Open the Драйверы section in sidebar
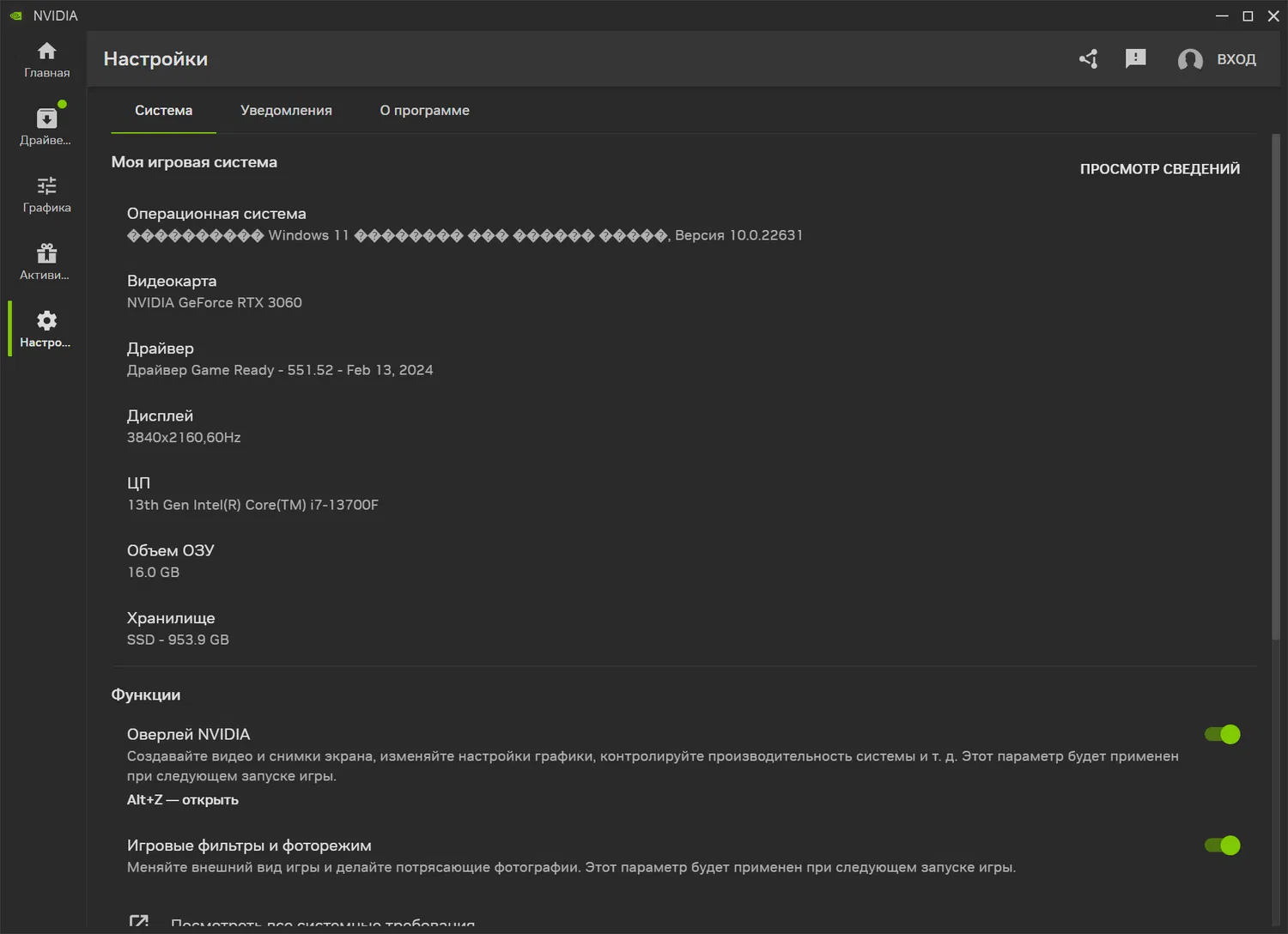This screenshot has width=1288, height=934. pos(46,127)
